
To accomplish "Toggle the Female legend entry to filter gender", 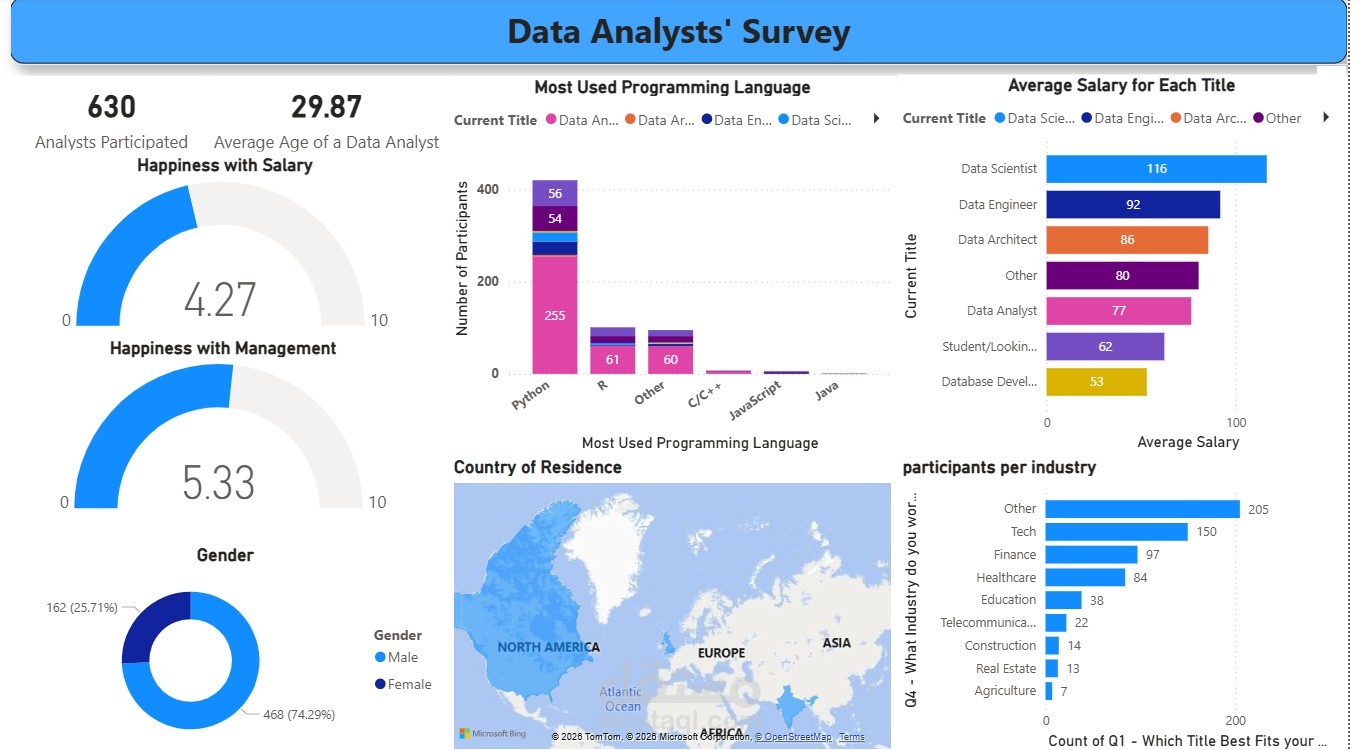I will pos(403,684).
